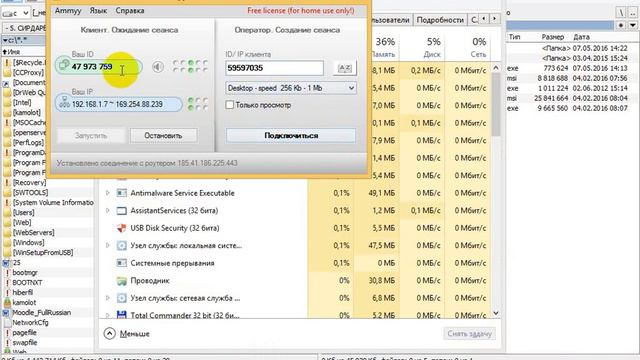Click the kamolot file icon in the file list
Screen dimensions: 640x360
7,302
